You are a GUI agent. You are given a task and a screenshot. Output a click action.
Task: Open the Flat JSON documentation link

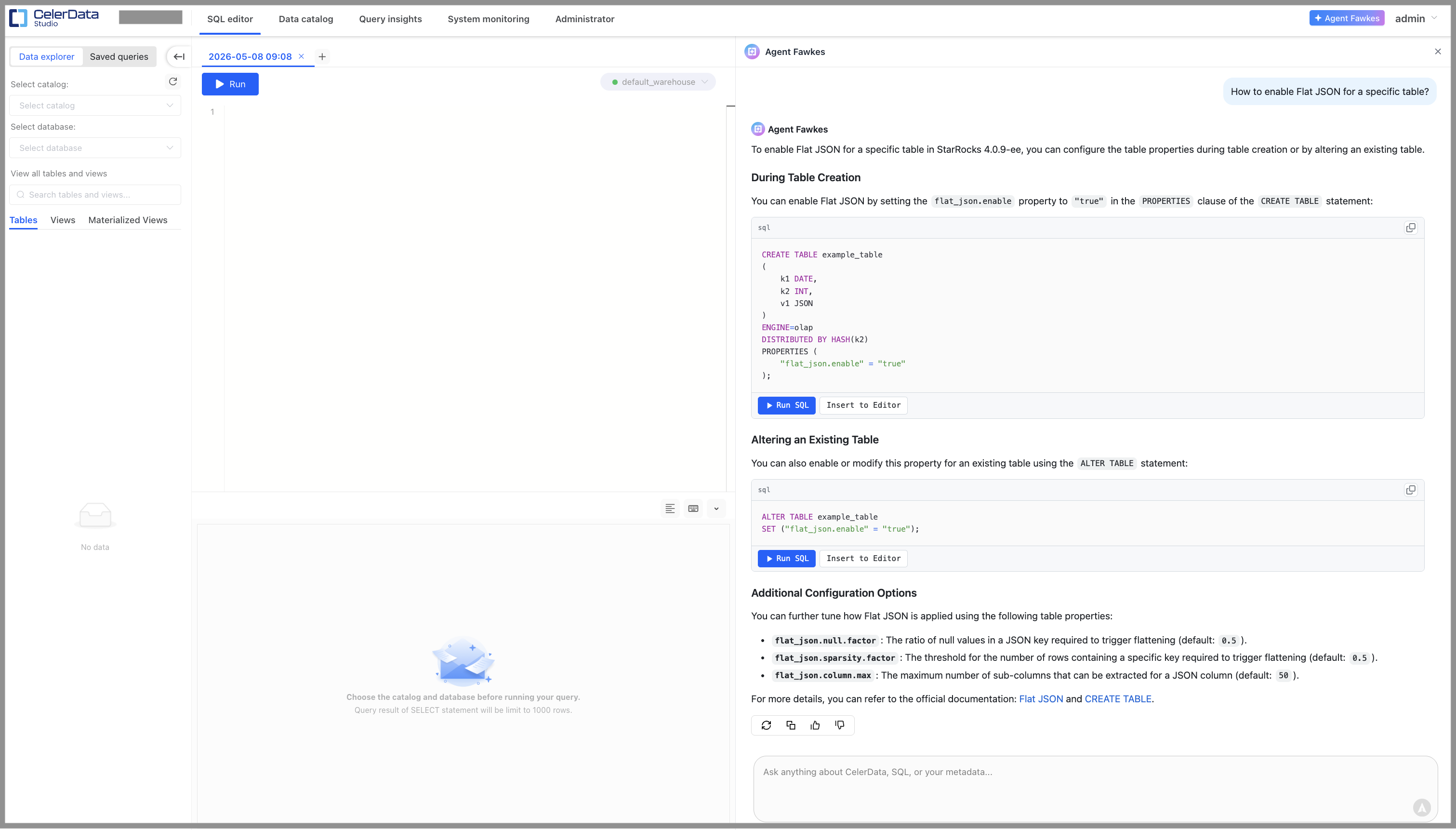point(1041,699)
